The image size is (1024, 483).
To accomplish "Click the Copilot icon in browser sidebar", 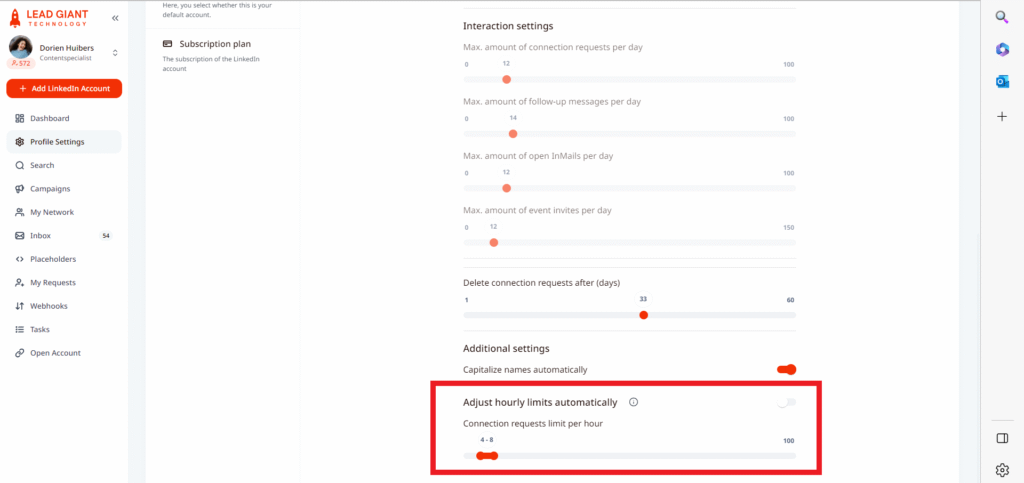I will tap(1002, 49).
